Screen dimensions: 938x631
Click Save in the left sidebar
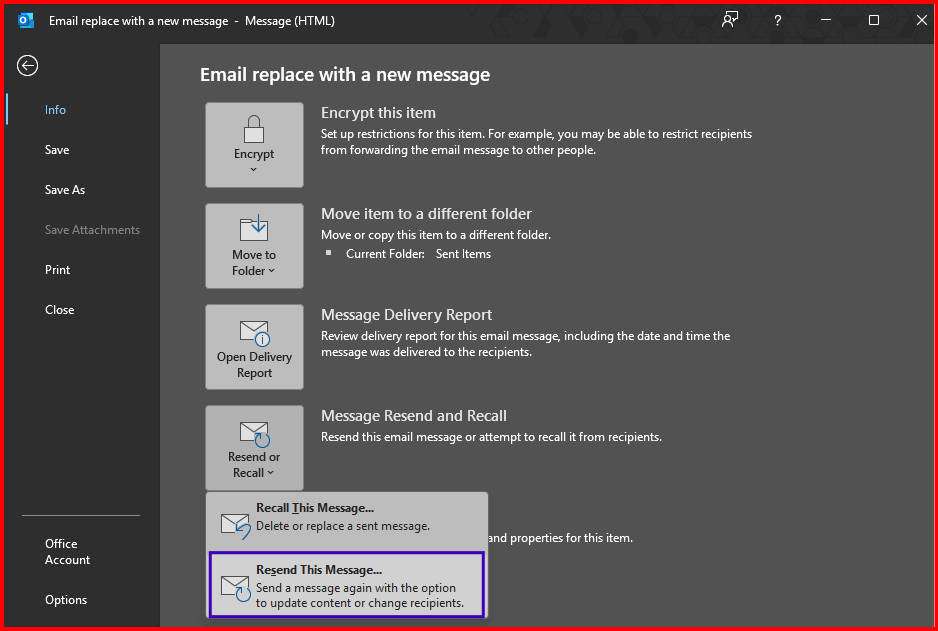57,150
